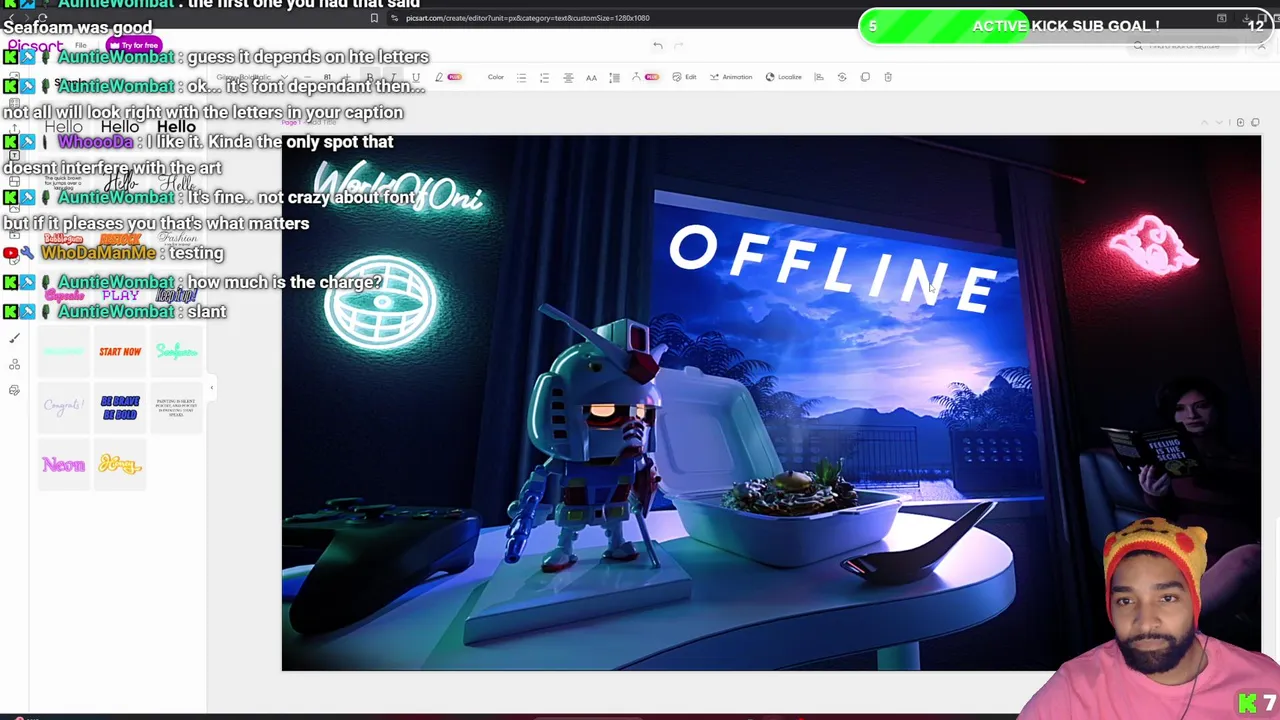Move to next page with down arrow
This screenshot has width=1280, height=720.
click(1221, 123)
